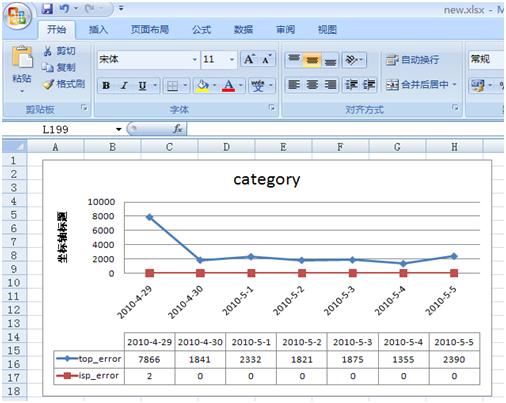Expand the font size dropdown arrow
This screenshot has height=403, width=506.
[x=232, y=60]
